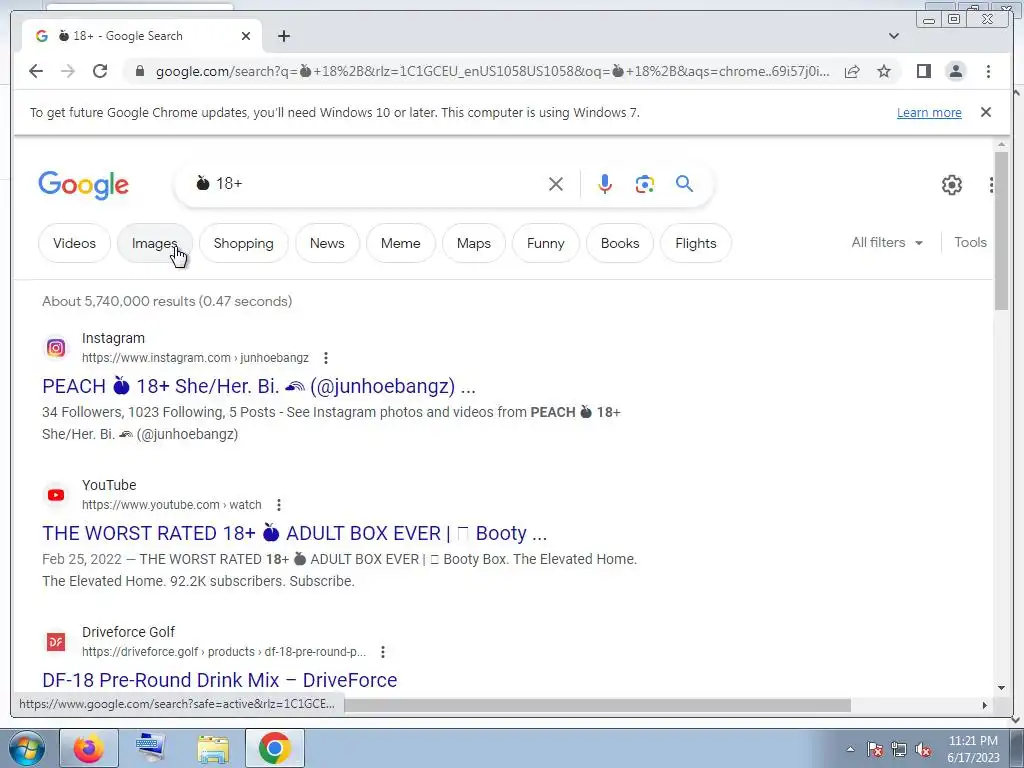Open the taskbar clock showing 11:21 PM
Screen dimensions: 1024x768
[973, 749]
